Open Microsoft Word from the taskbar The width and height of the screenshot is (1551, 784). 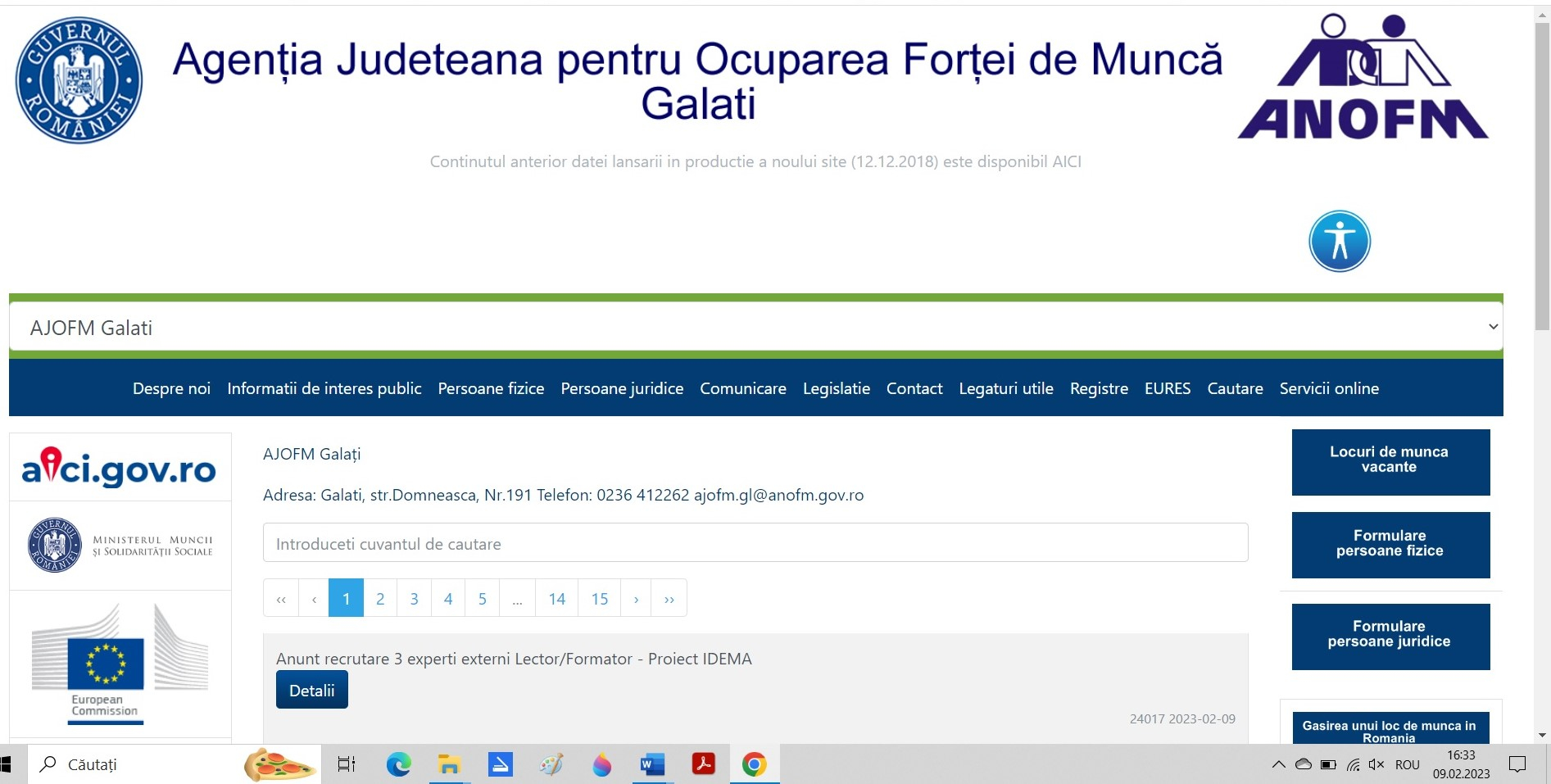651,764
